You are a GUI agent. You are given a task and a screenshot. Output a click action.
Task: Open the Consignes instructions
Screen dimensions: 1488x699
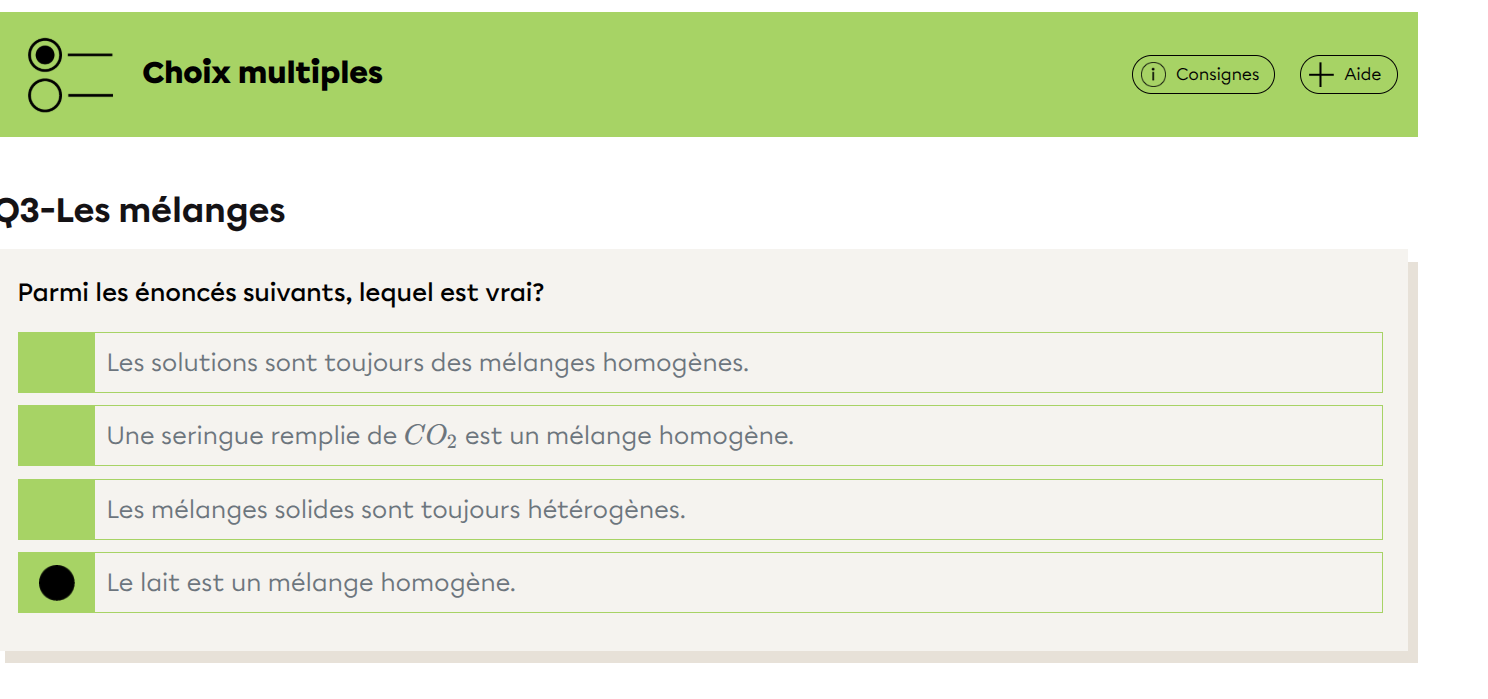(x=1203, y=75)
